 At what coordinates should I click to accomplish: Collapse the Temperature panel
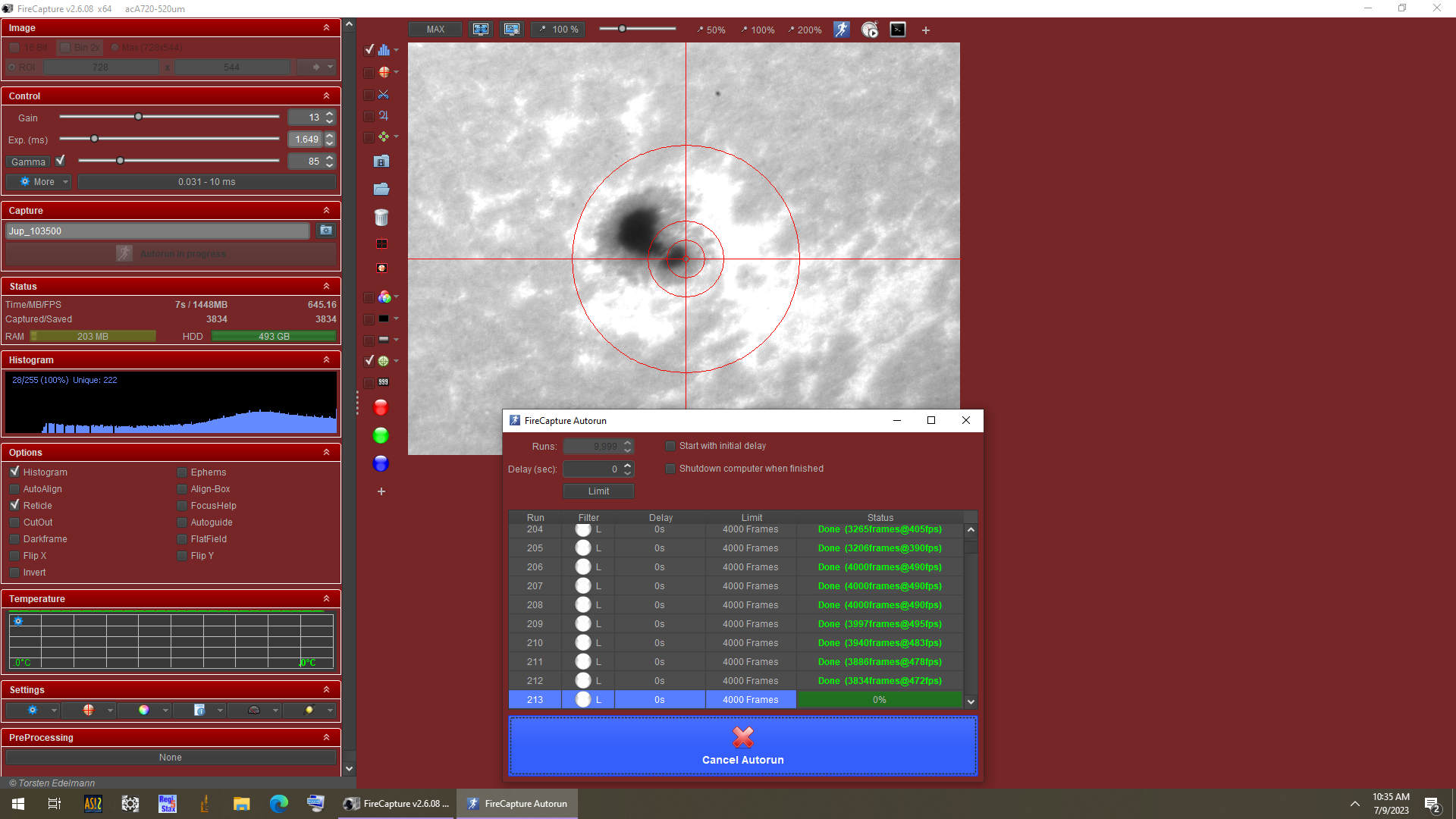pyautogui.click(x=326, y=598)
